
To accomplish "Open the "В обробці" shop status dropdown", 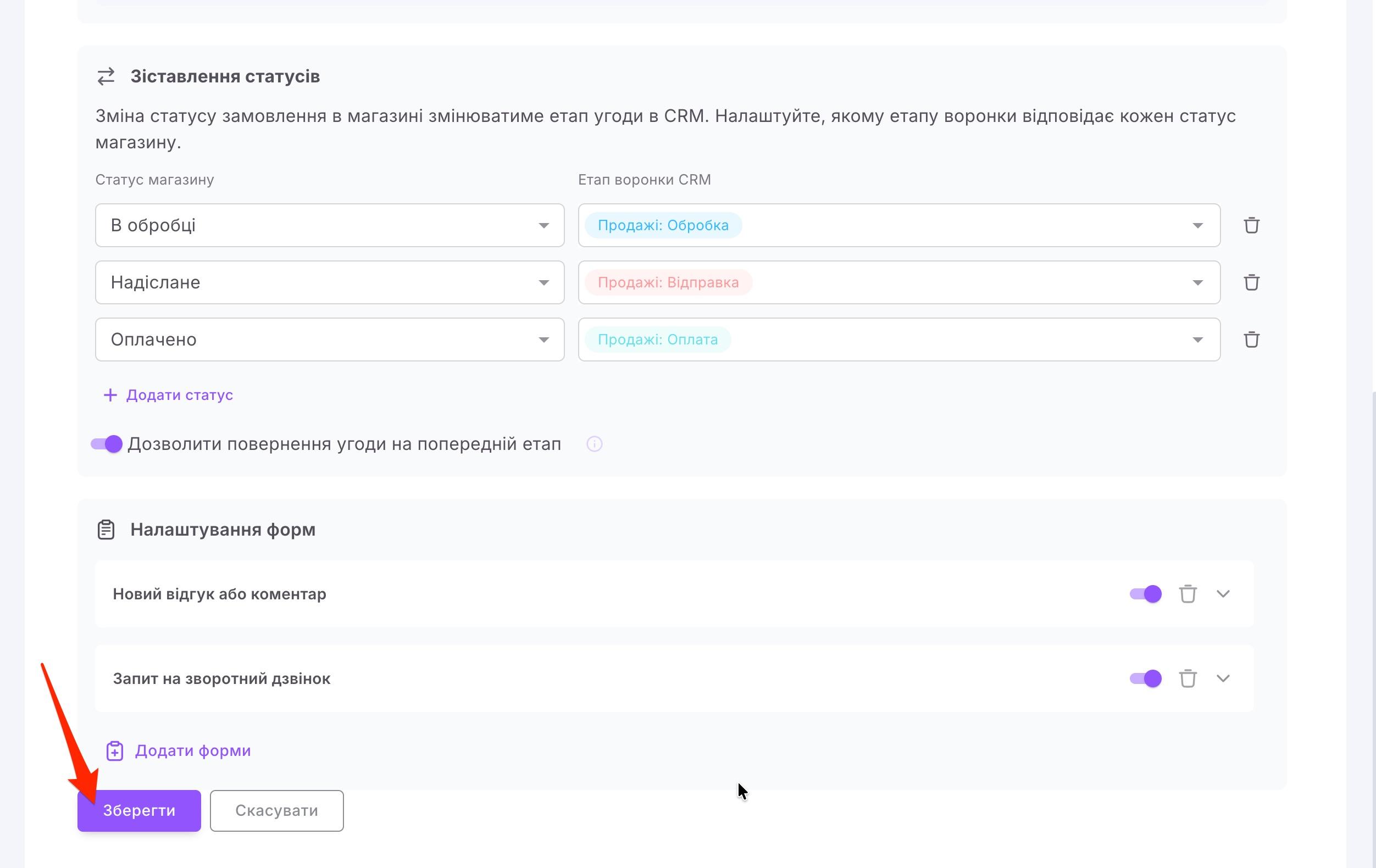I will 330,225.
